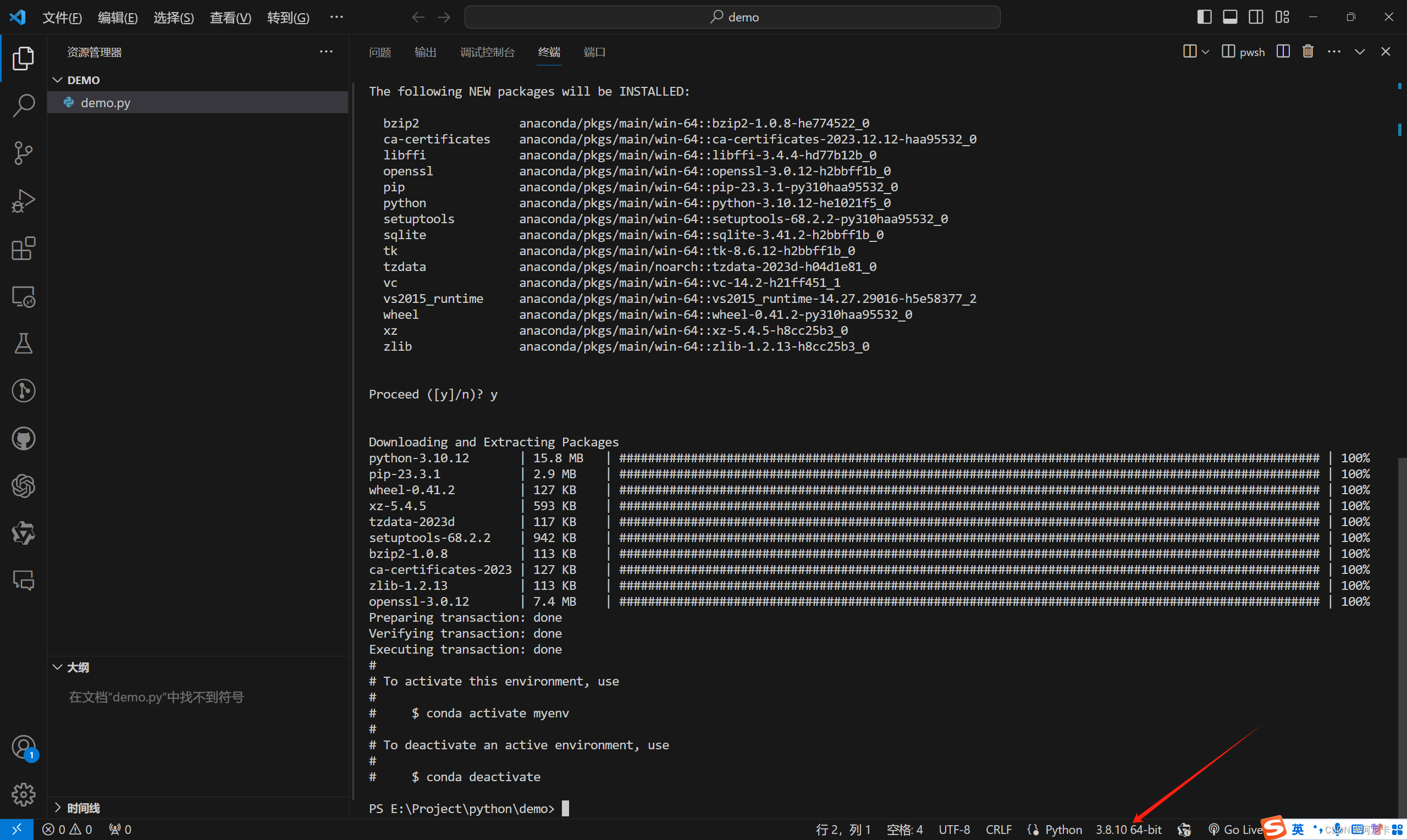Image resolution: width=1407 pixels, height=840 pixels.
Task: Go forward with the right arrow
Action: pyautogui.click(x=444, y=17)
